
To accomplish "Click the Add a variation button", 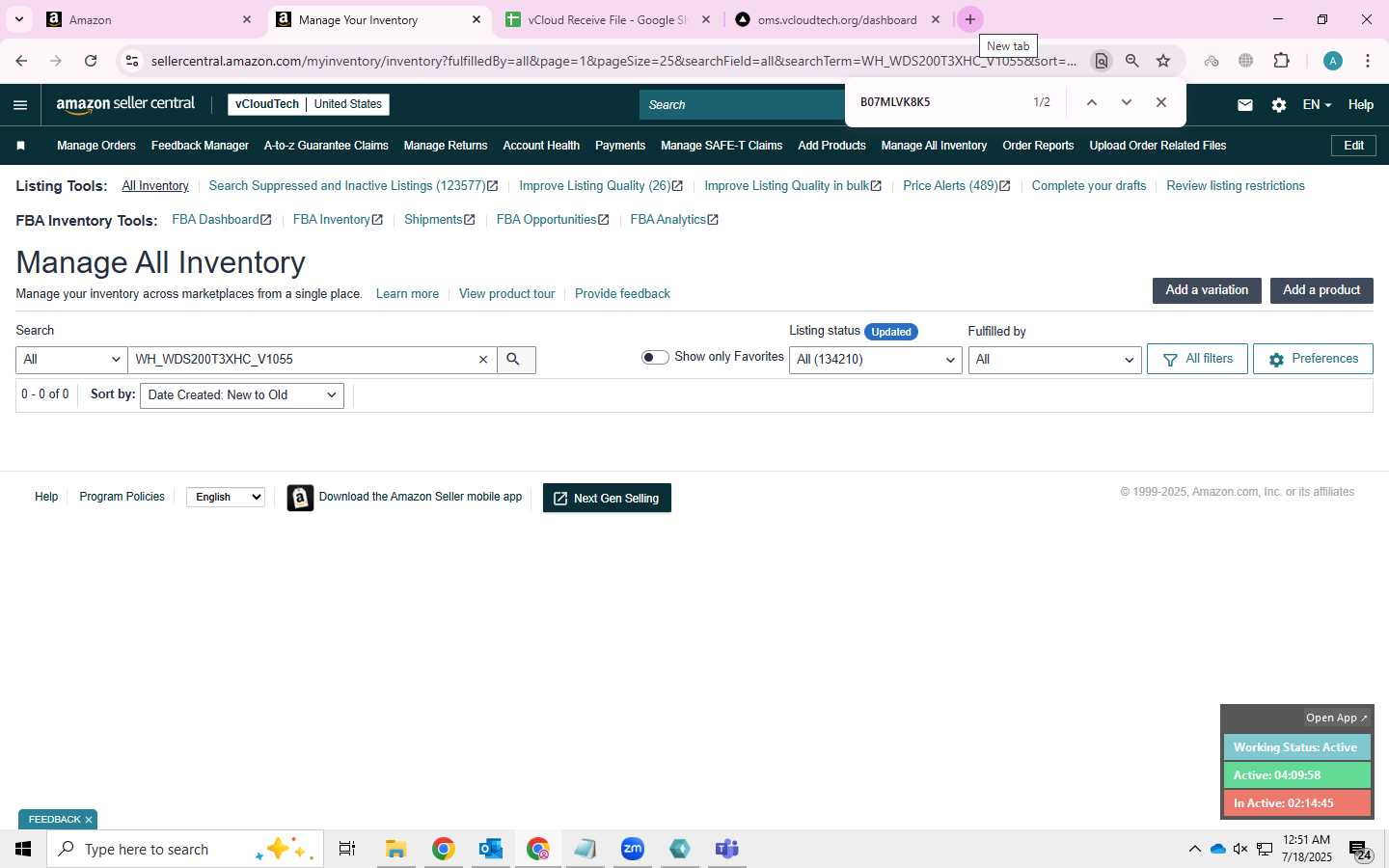I will pyautogui.click(x=1207, y=290).
